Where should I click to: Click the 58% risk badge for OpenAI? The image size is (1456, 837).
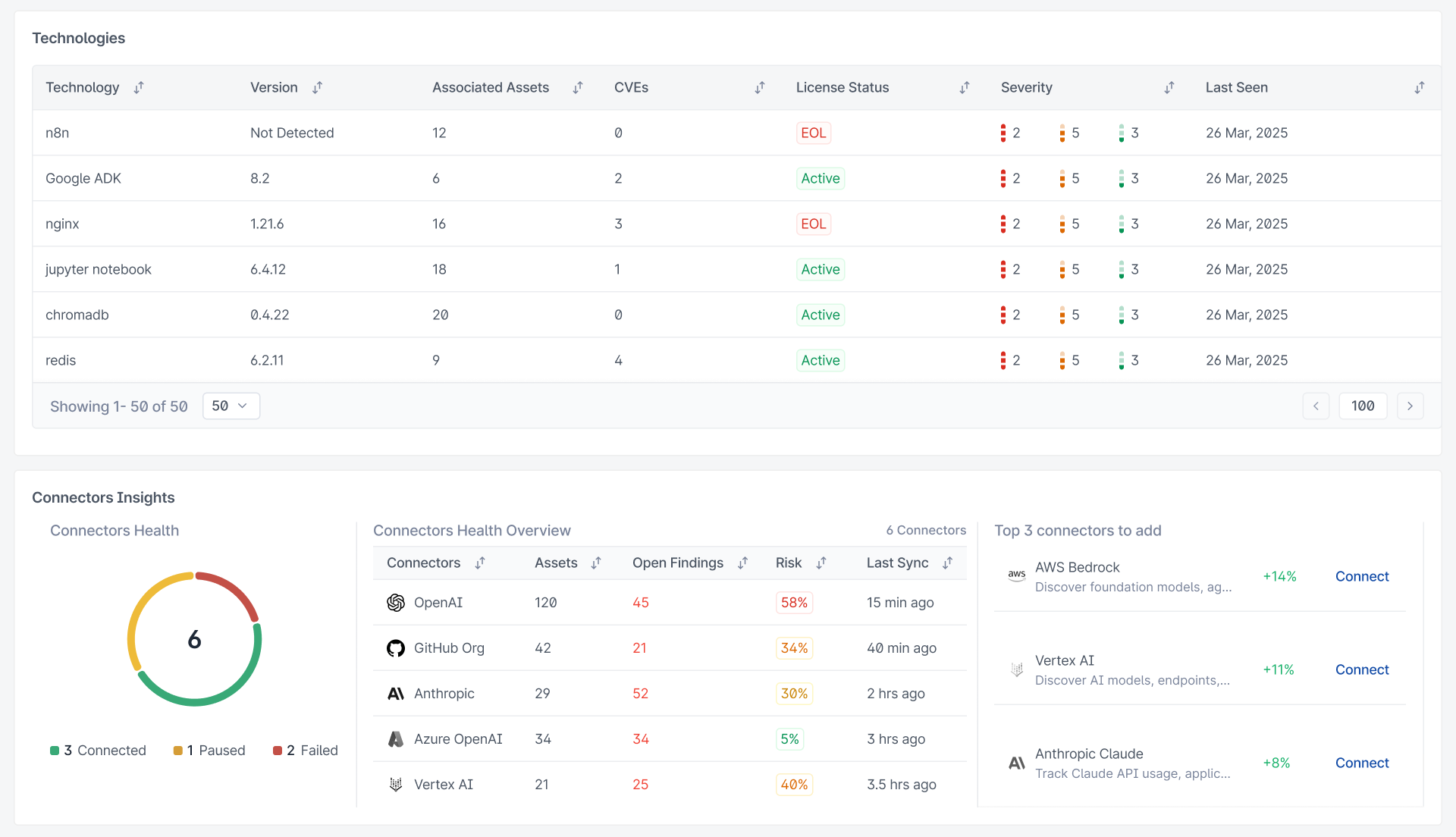[x=794, y=603]
